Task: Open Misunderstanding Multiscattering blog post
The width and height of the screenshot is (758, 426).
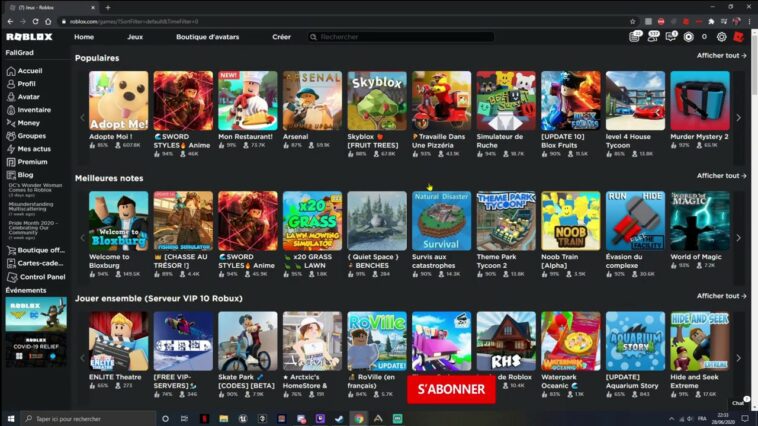Action: (x=31, y=208)
